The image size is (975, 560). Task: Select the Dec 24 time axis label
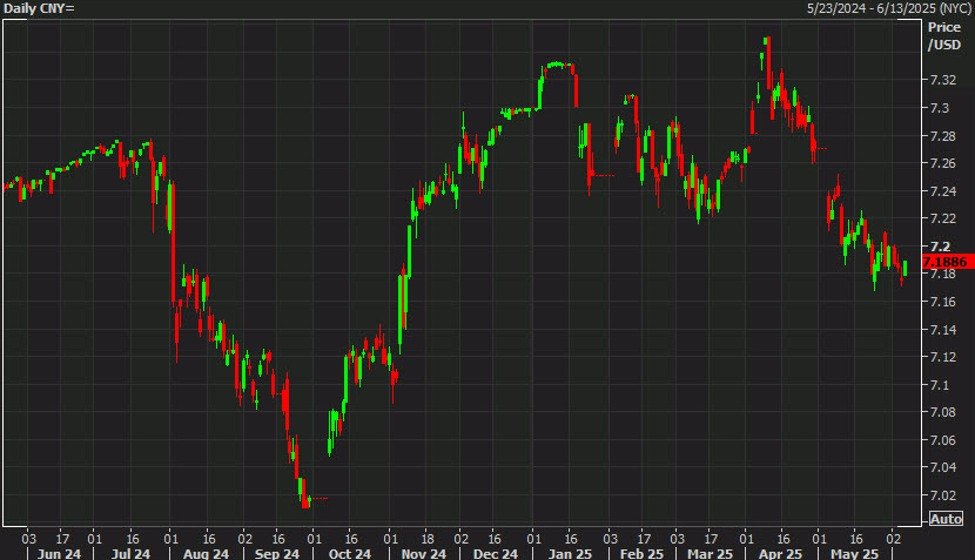[498, 553]
